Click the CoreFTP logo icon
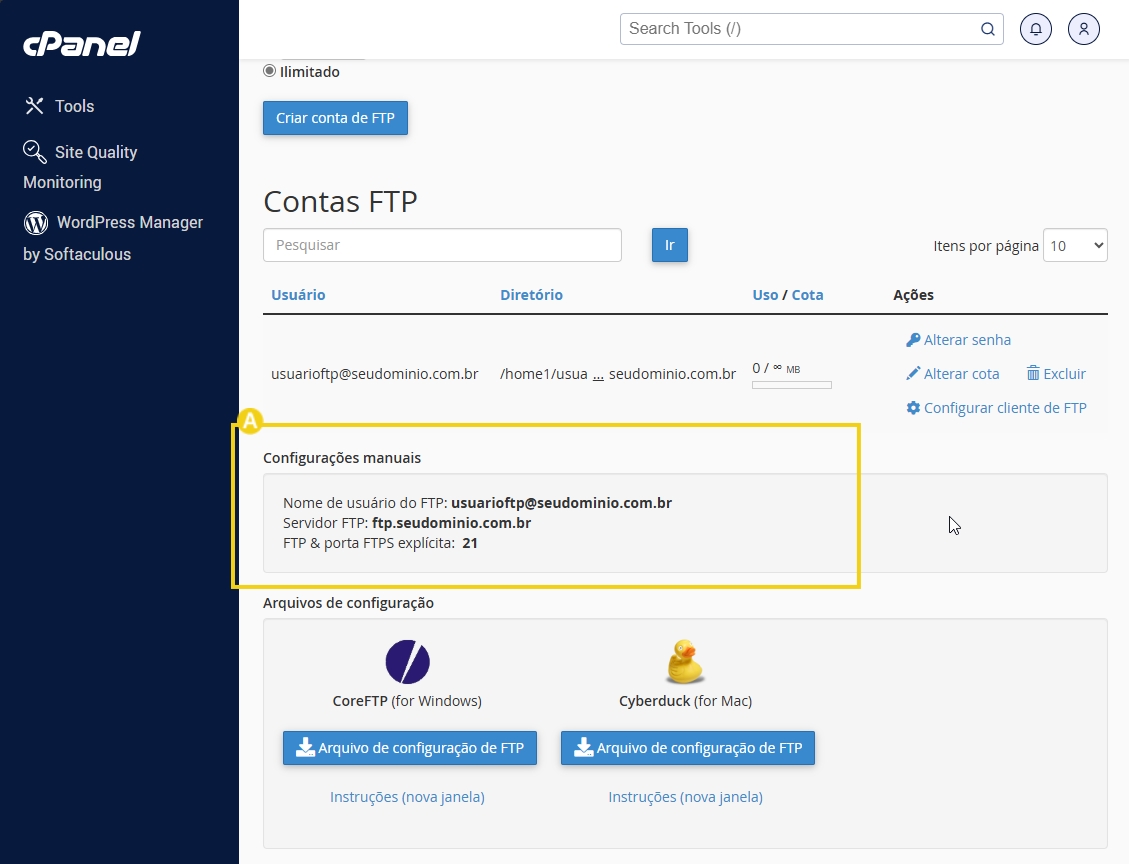 (x=408, y=662)
